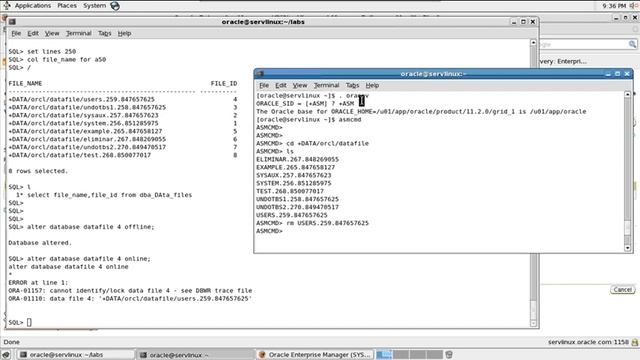Screen dimensions: 640x360
Task: Switch to Oracle Enterprise Manager taskbar button
Action: tap(315, 355)
